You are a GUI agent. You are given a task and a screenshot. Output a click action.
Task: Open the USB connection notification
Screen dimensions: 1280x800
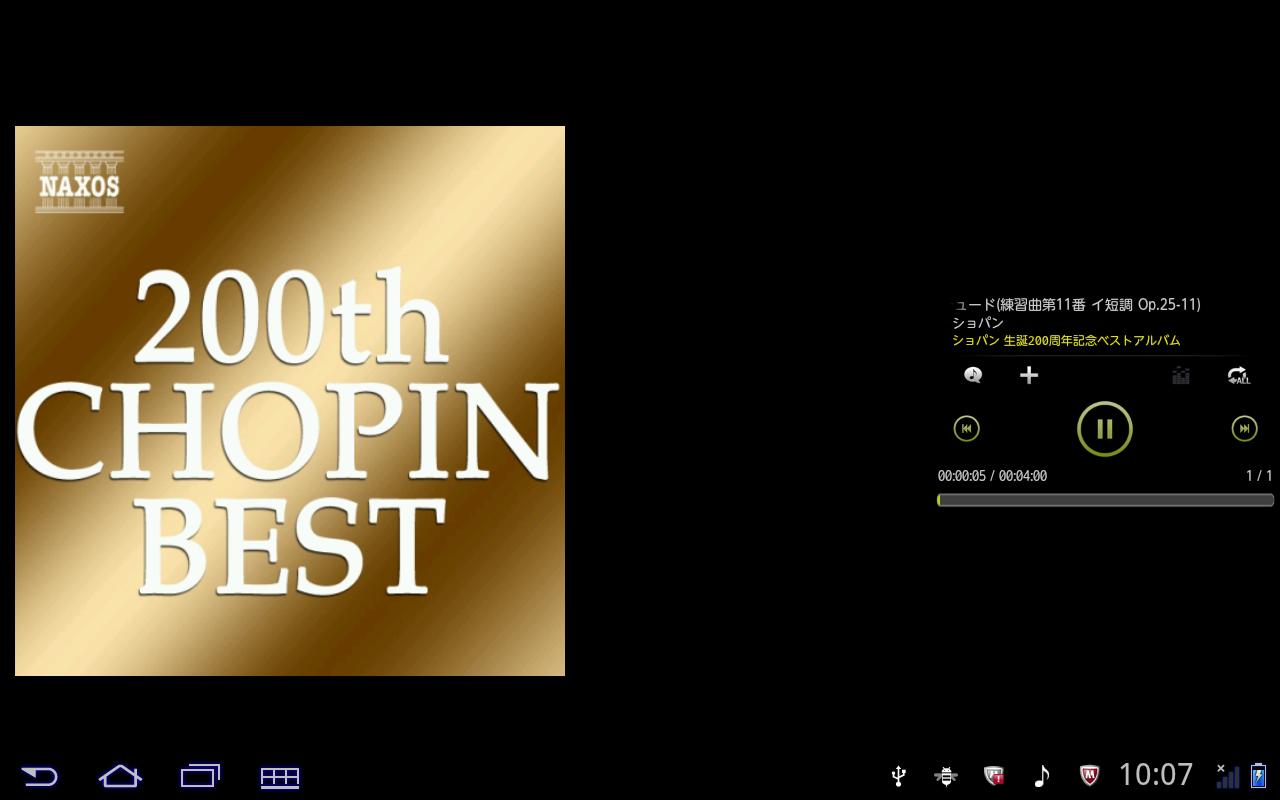tap(898, 776)
